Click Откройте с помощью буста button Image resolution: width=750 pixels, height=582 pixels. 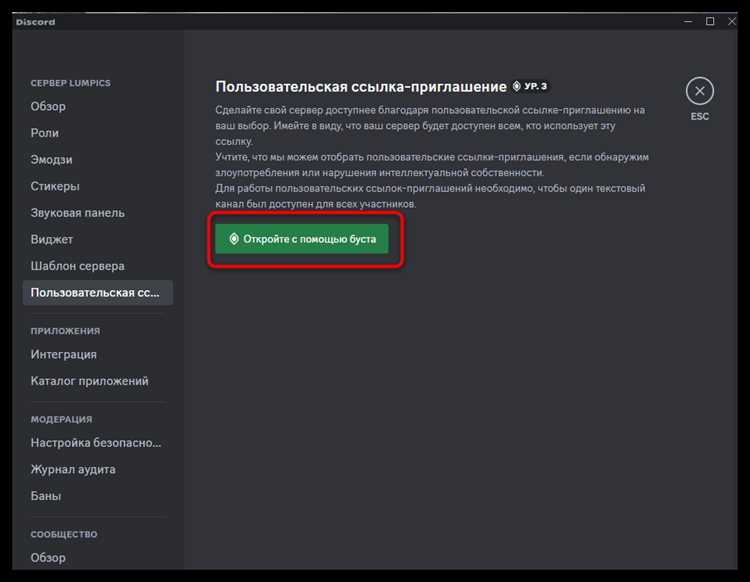302,239
